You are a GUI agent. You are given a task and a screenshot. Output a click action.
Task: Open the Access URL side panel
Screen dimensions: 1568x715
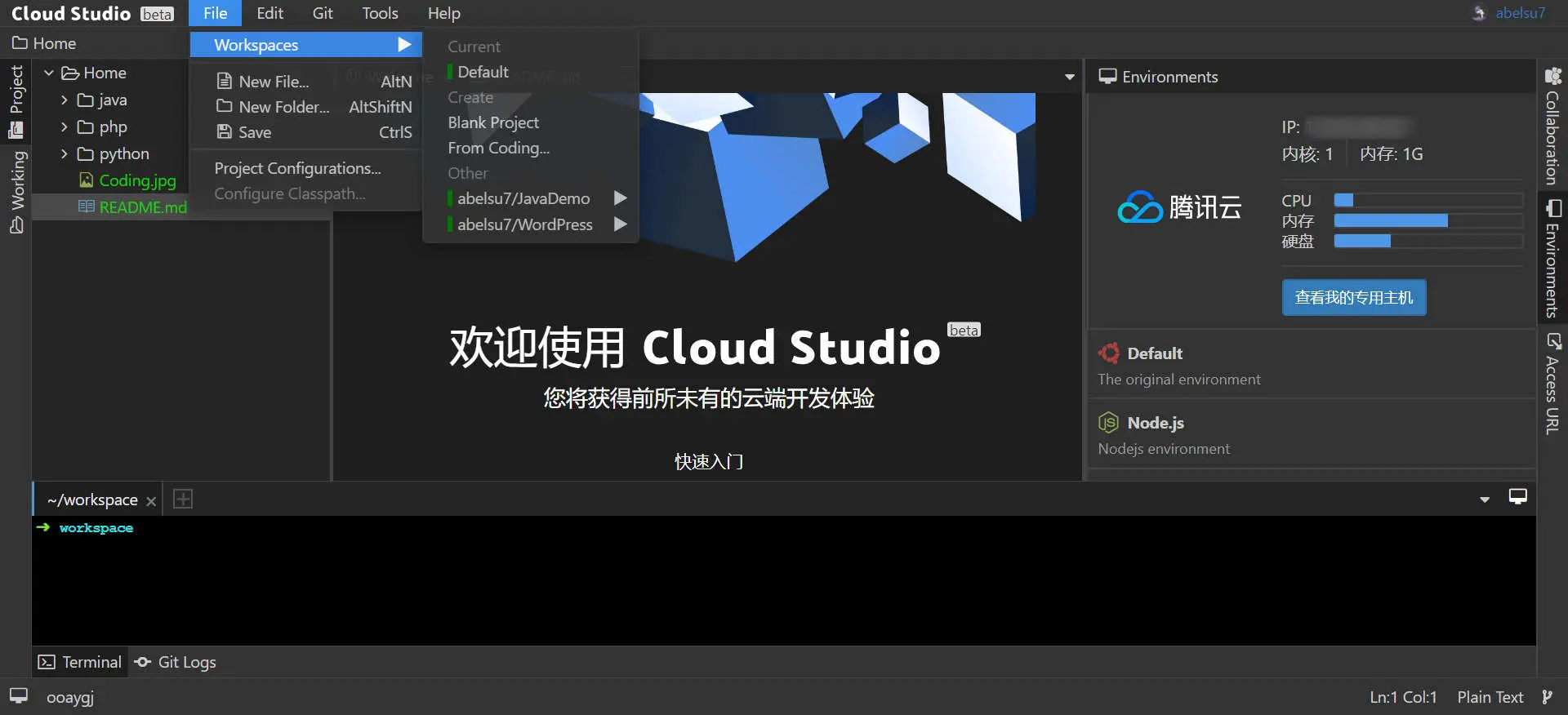coord(1552,383)
